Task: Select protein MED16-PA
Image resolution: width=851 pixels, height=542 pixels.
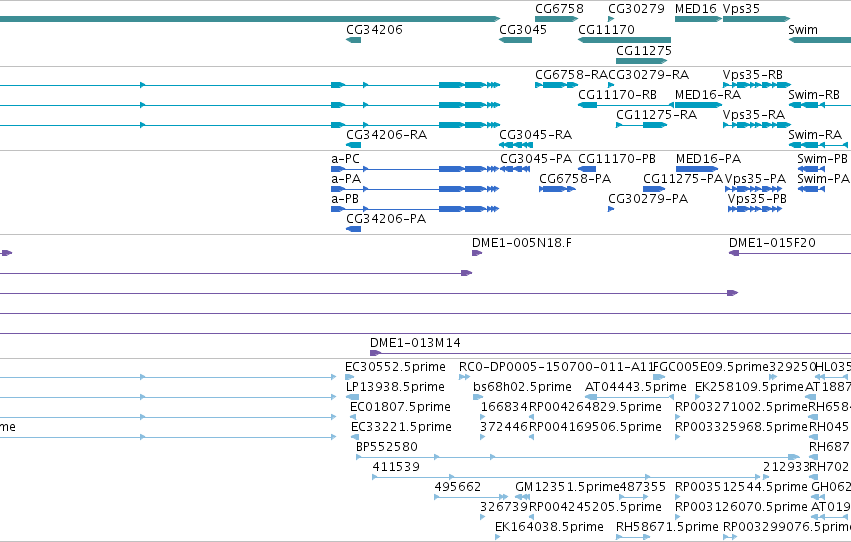Action: (697, 169)
